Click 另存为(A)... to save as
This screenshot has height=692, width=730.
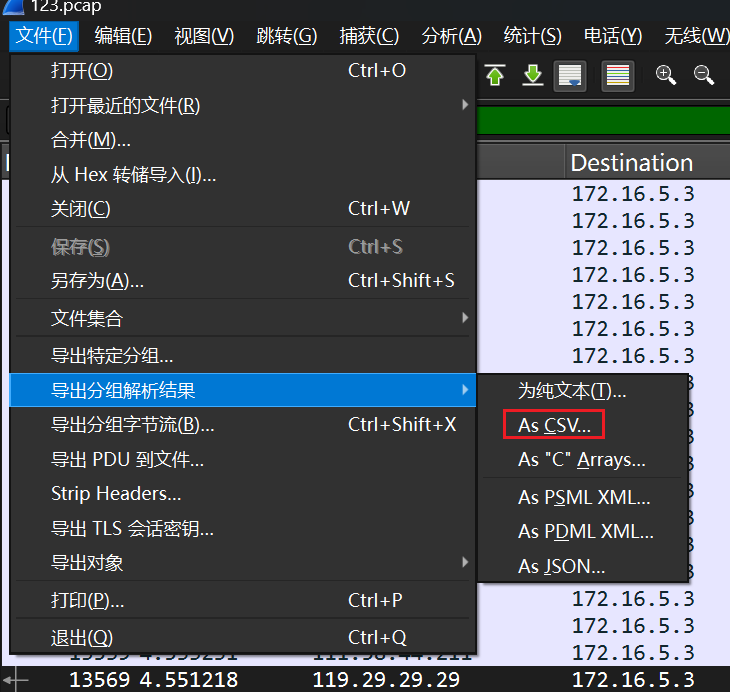coord(97,281)
